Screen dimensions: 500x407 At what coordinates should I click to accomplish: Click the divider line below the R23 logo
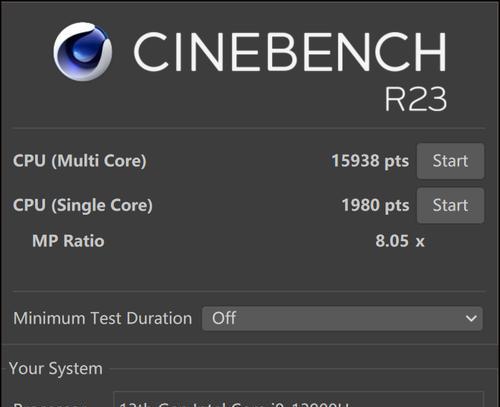[248, 128]
